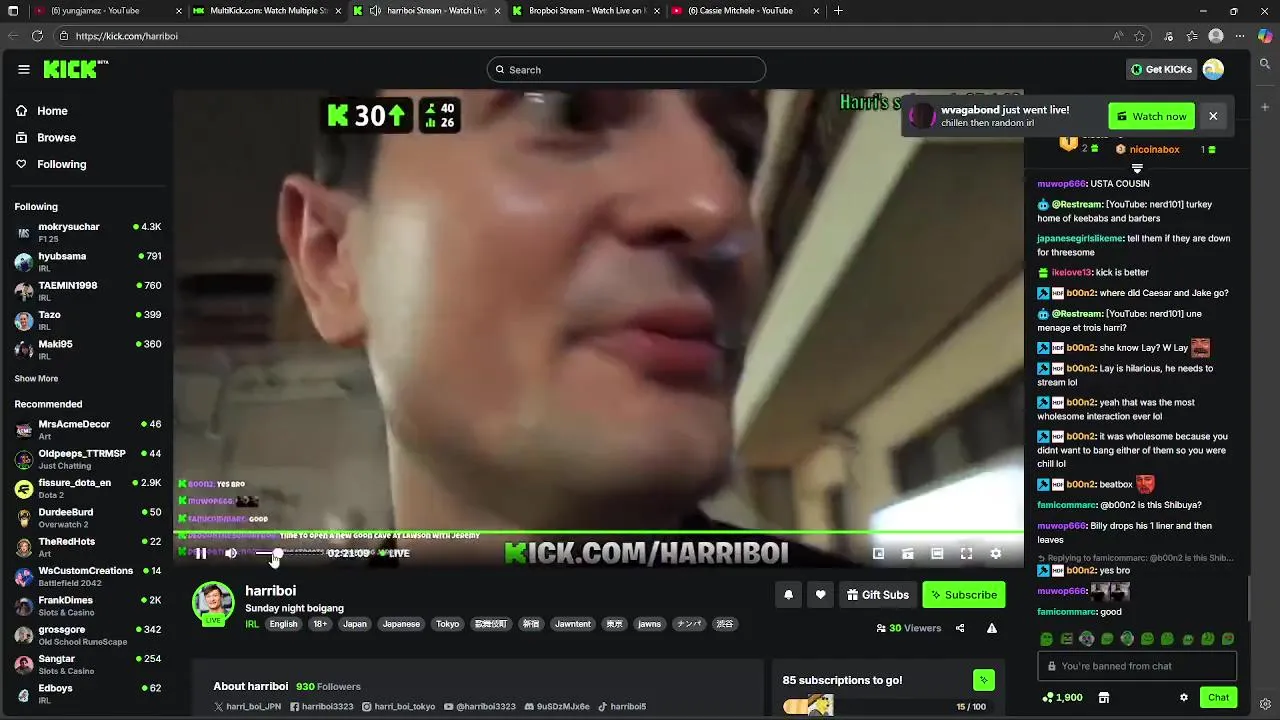Open the browser sidebar settings gear

pyautogui.click(x=1265, y=704)
